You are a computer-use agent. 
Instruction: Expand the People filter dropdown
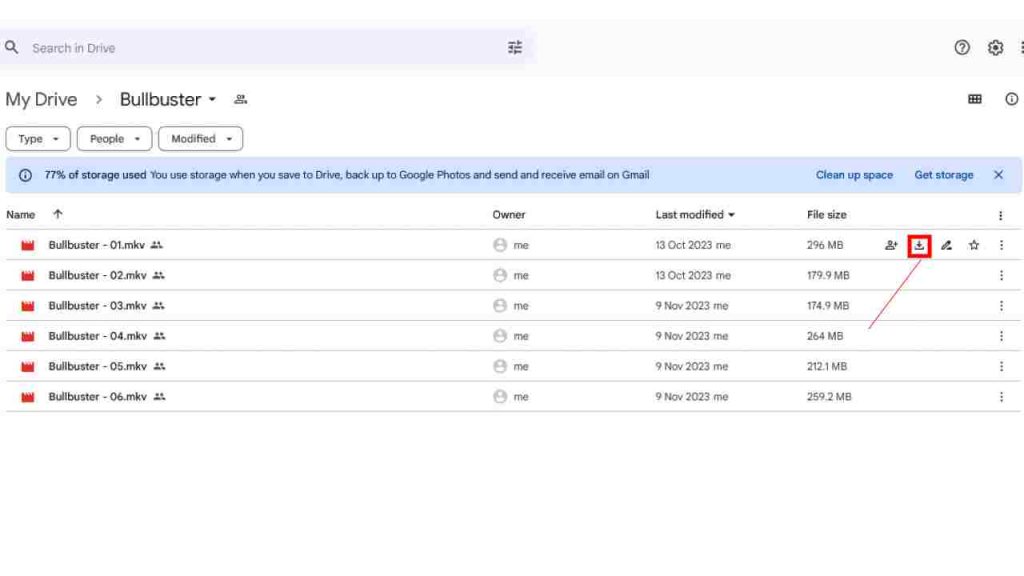click(x=114, y=138)
